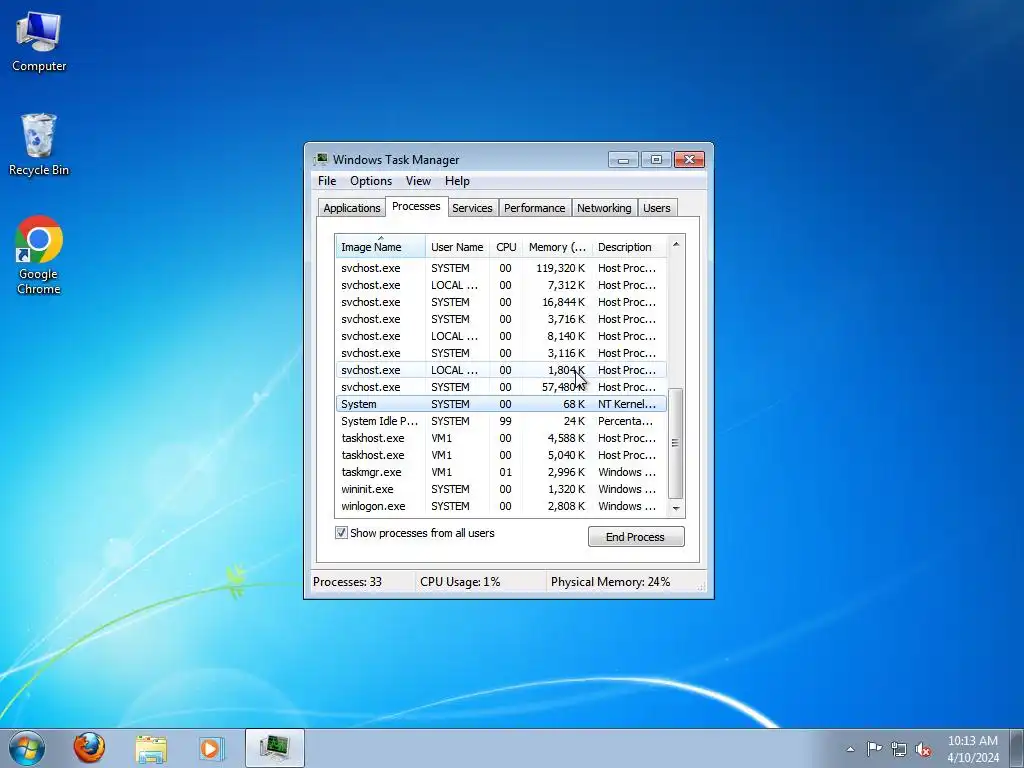Switch to the Performance tab

[534, 208]
